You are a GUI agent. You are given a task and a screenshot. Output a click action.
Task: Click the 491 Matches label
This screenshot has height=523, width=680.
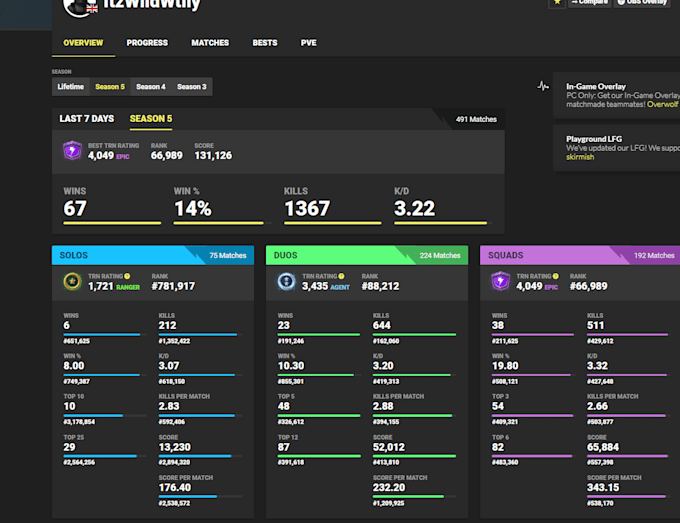476,119
